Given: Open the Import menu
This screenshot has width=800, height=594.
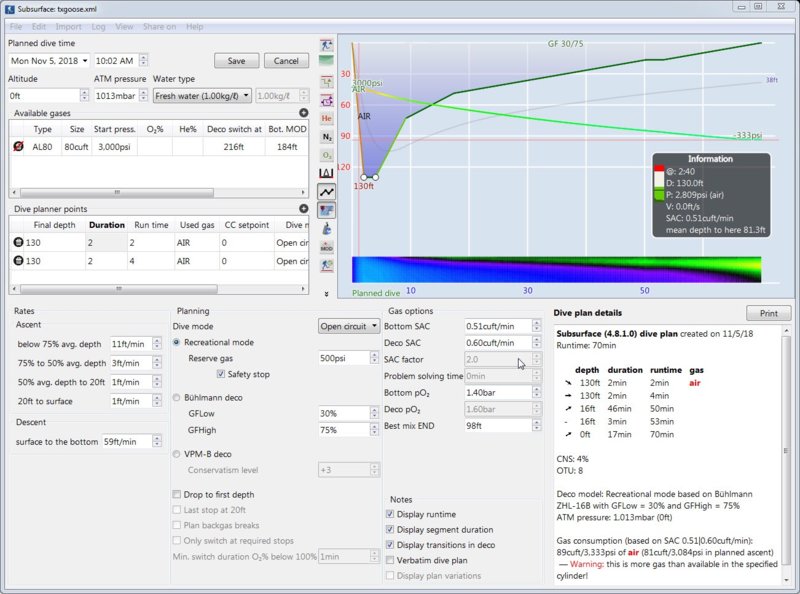Looking at the screenshot, I should click(68, 26).
